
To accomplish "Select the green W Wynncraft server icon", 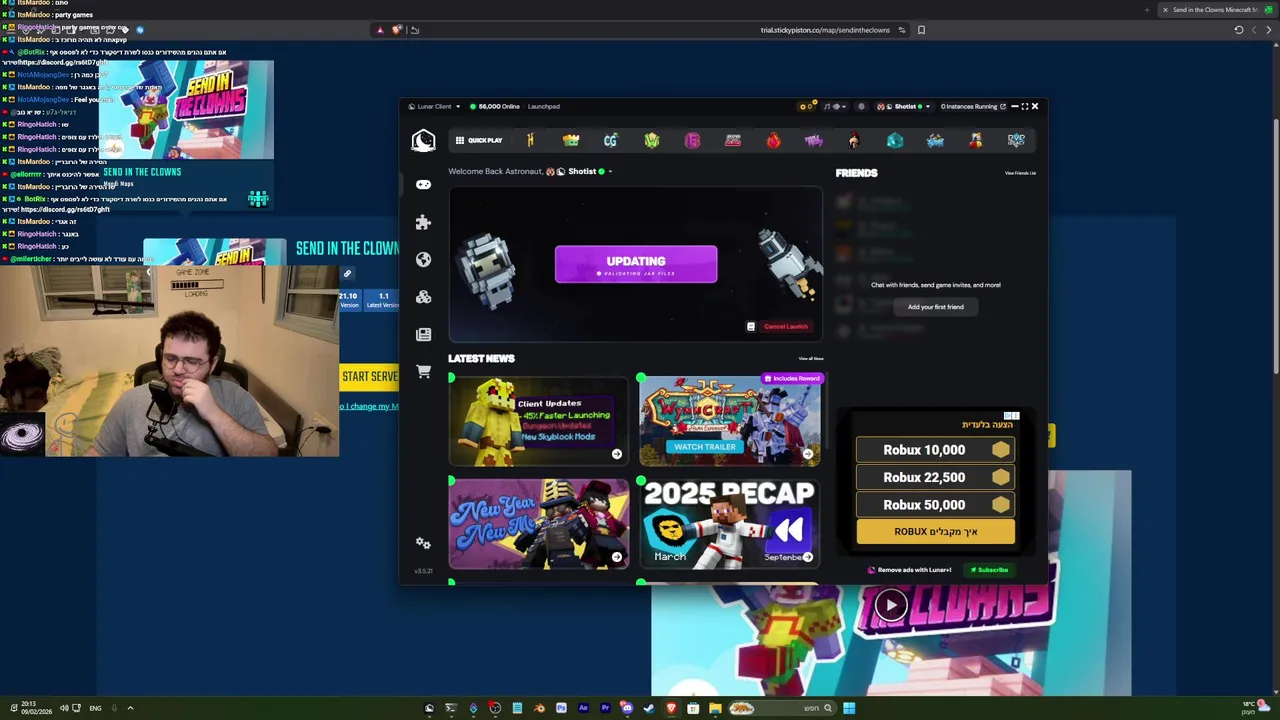I will (652, 141).
